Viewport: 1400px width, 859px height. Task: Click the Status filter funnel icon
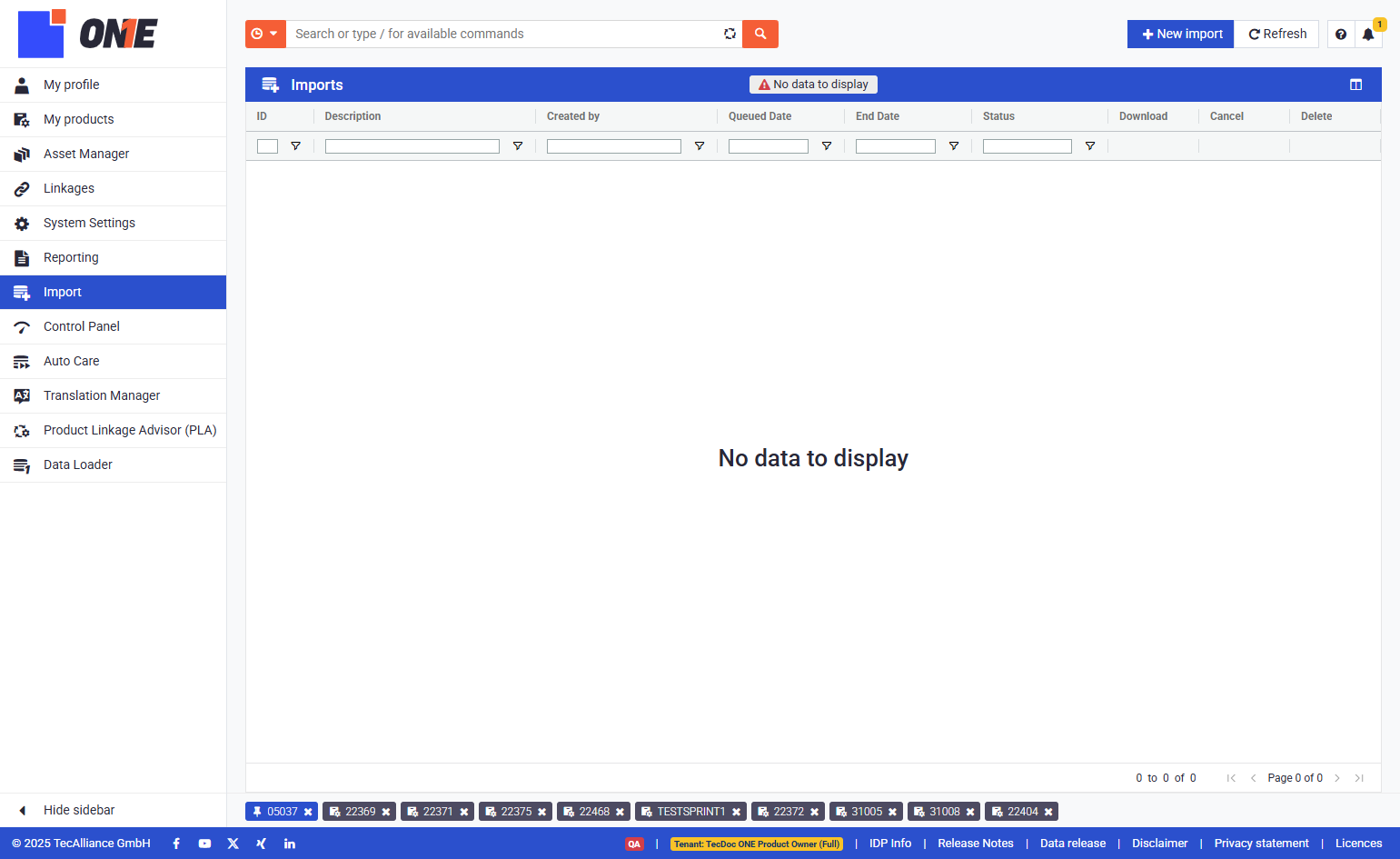pos(1090,145)
